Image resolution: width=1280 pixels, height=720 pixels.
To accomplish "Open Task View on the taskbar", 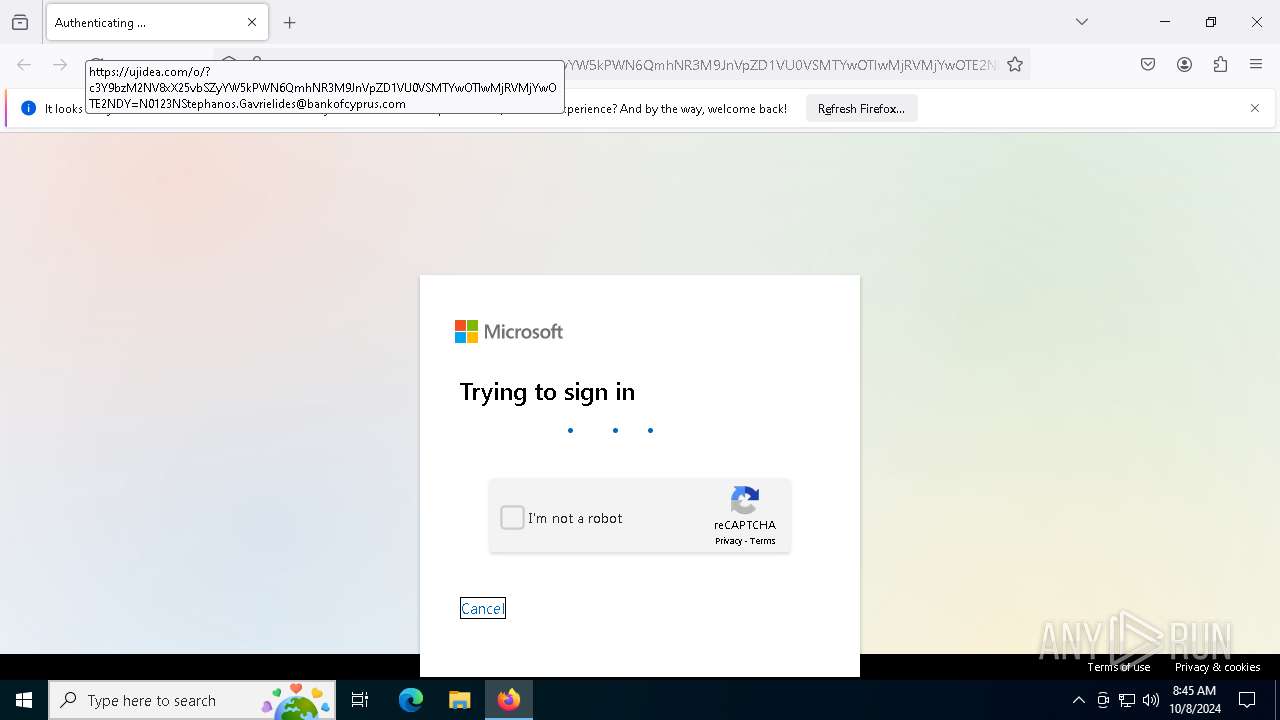I will click(x=360, y=700).
